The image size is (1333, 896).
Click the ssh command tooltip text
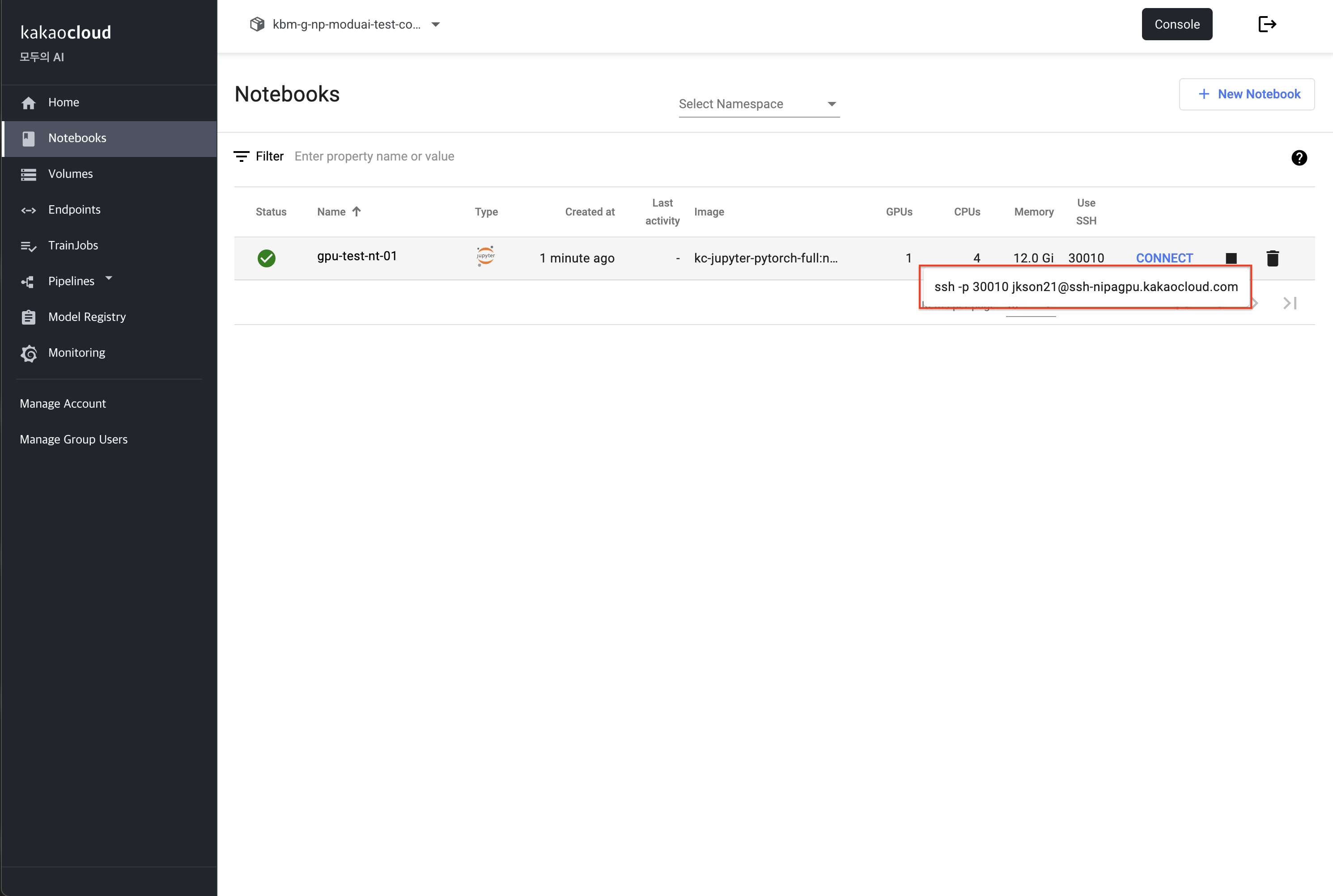(1086, 287)
